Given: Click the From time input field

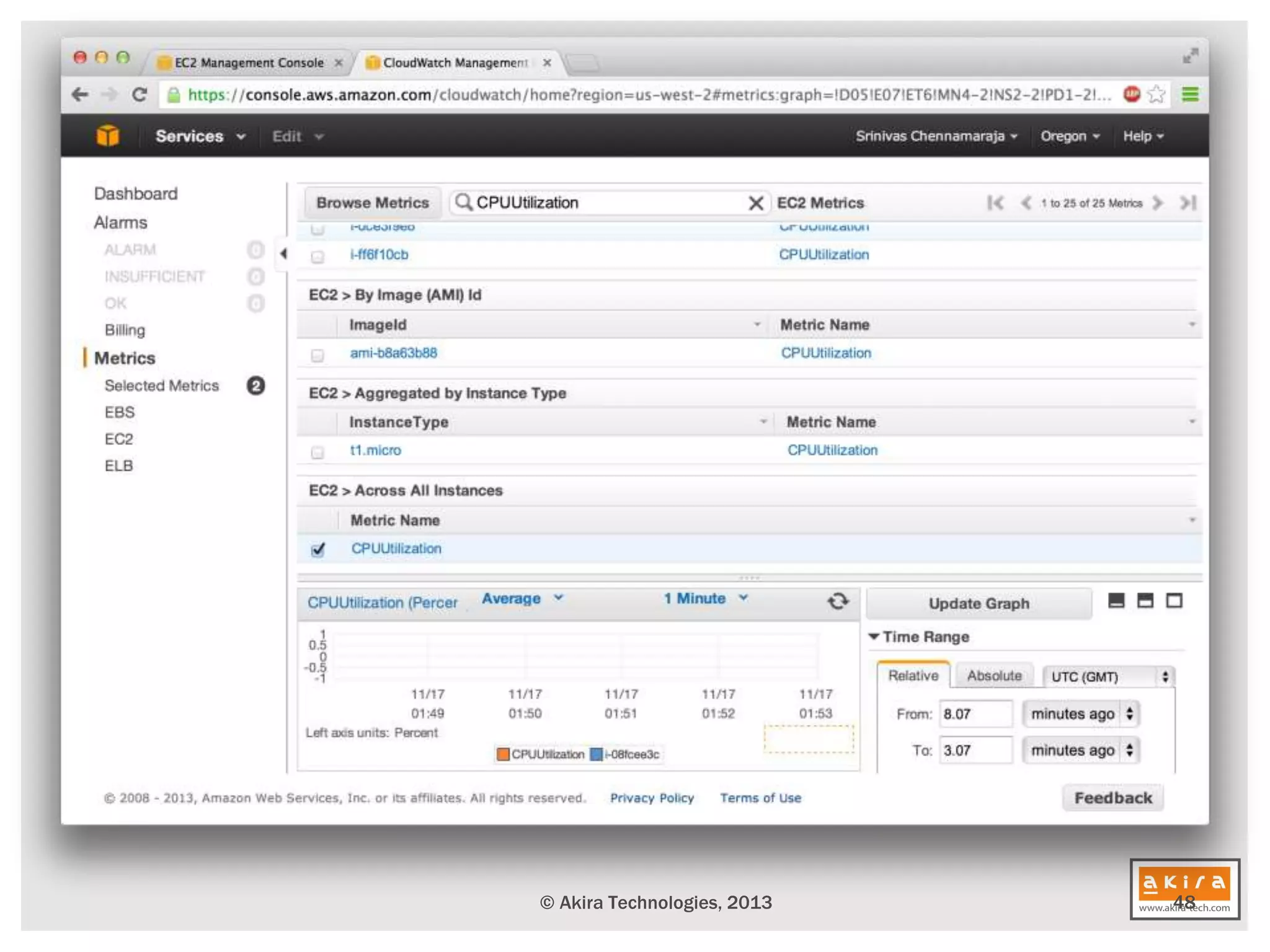Looking at the screenshot, I should [x=975, y=714].
